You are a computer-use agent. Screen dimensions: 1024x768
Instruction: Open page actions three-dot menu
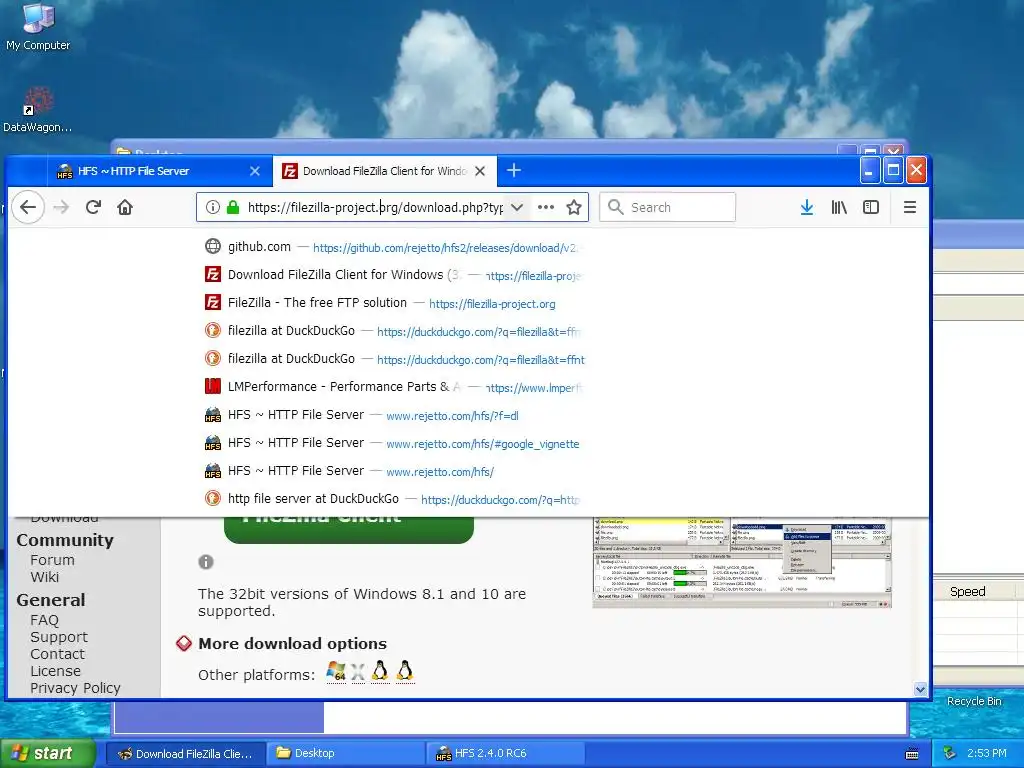click(545, 207)
